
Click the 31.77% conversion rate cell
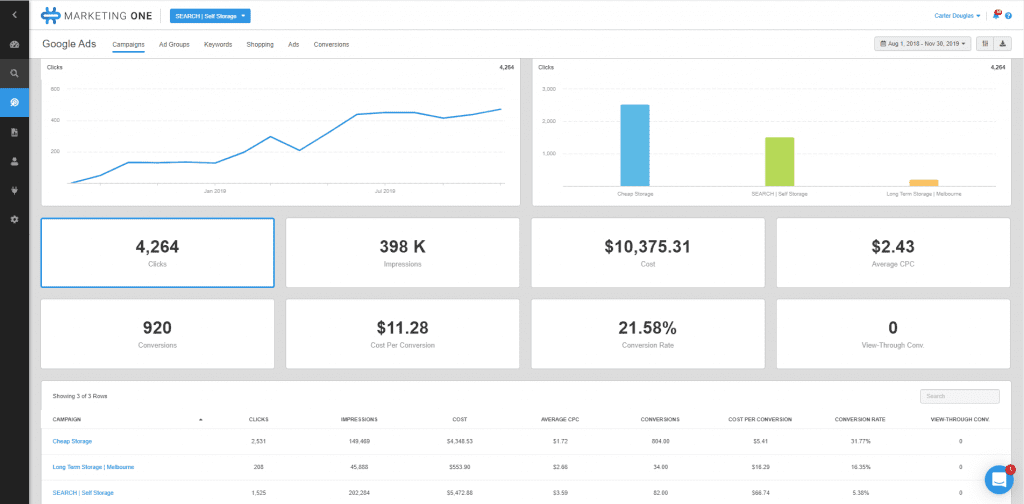coord(861,441)
